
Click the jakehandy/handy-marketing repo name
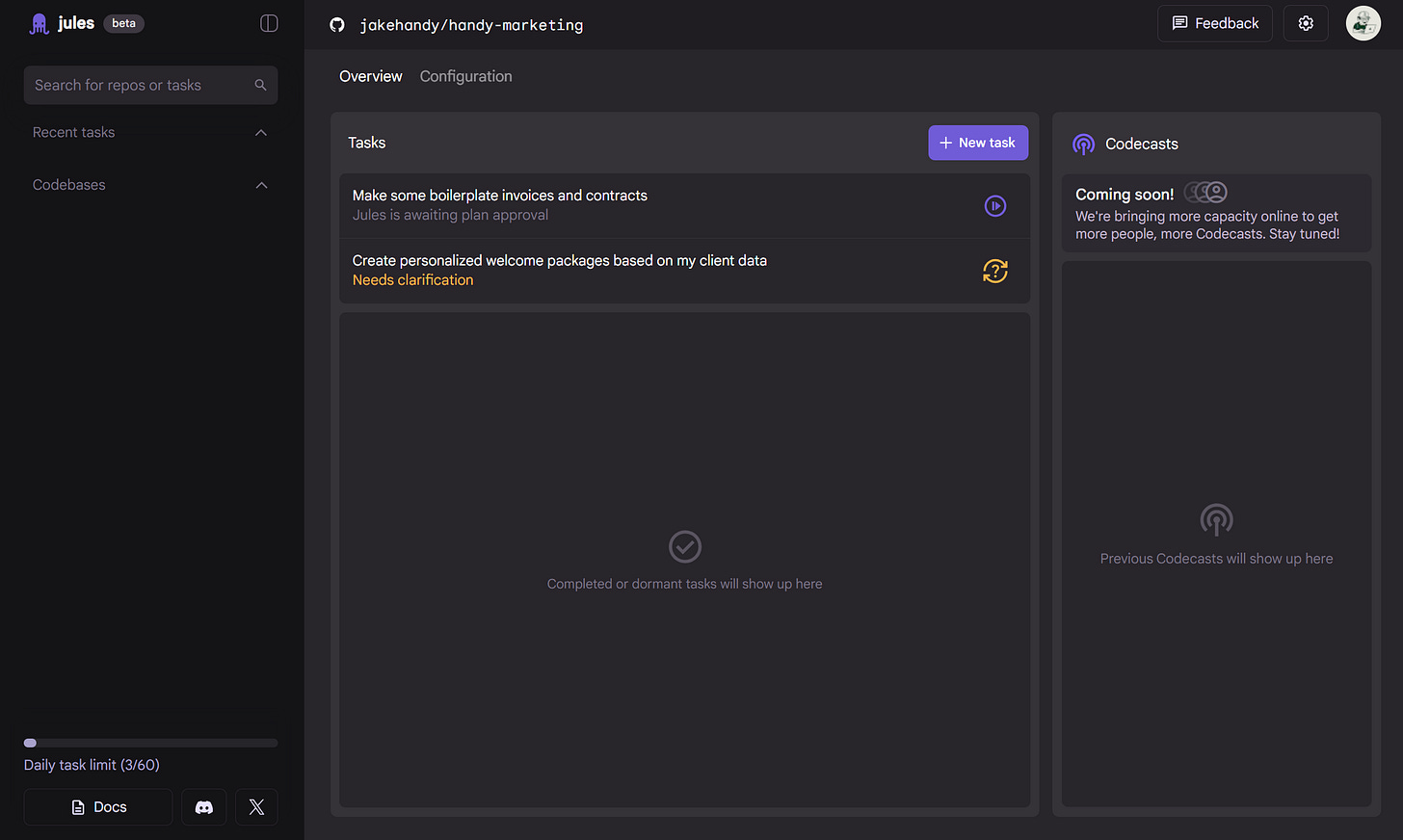(x=471, y=25)
